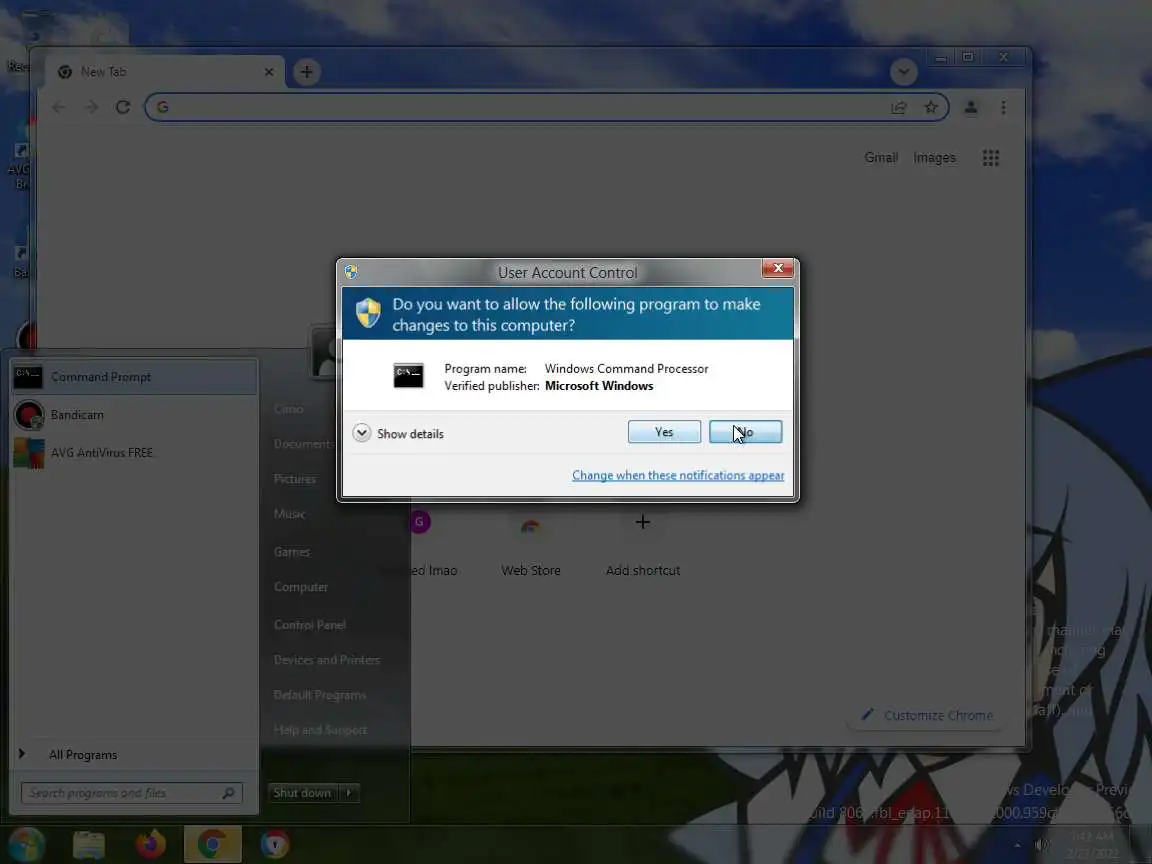Click the highlighted Chrome taskbar button
This screenshot has width=1152, height=864.
click(212, 845)
